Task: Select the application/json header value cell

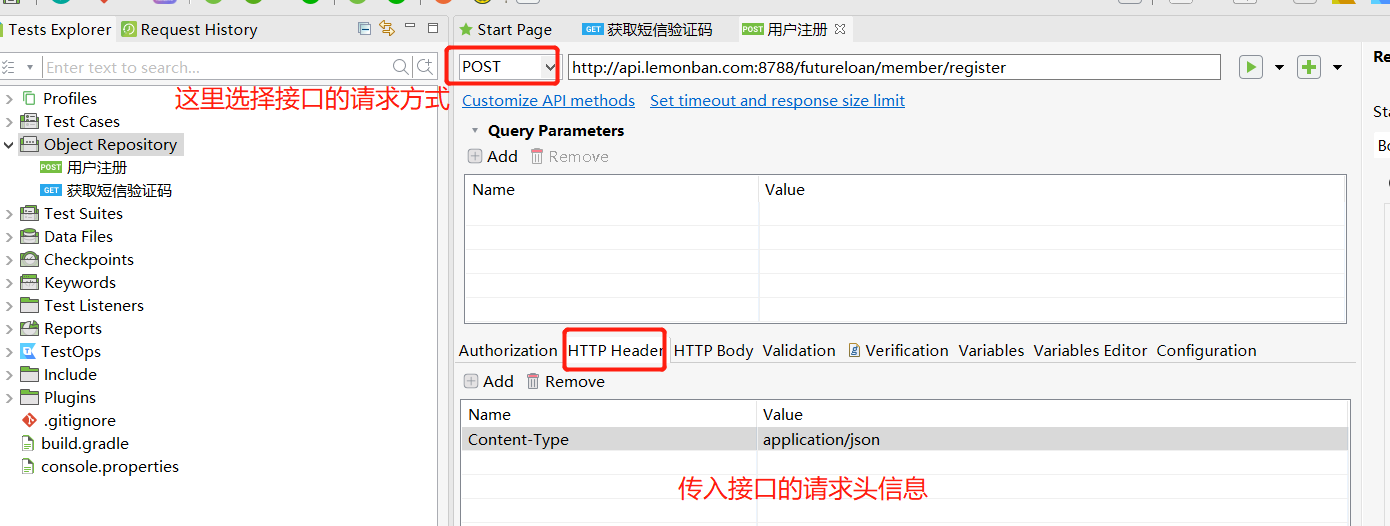Action: point(1052,439)
